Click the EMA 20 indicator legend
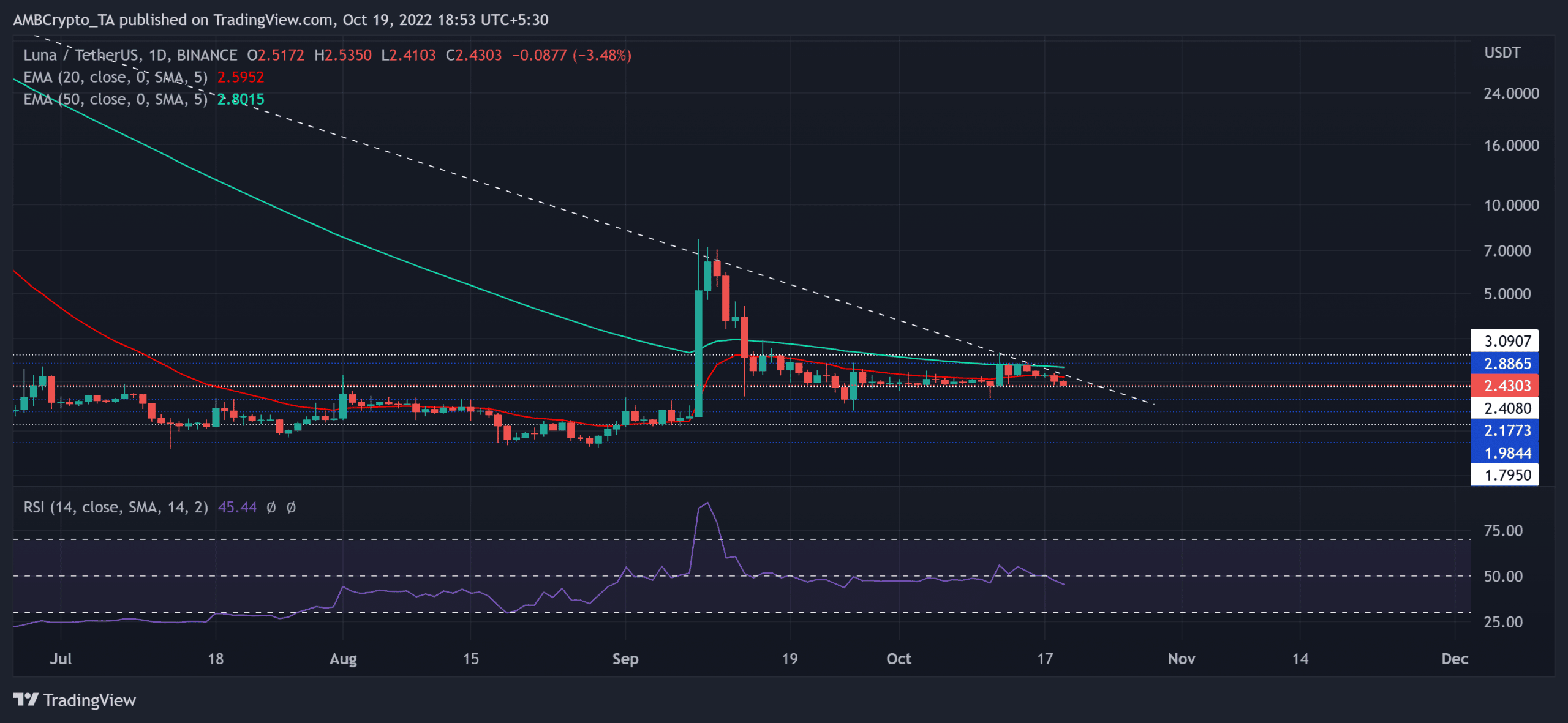The width and height of the screenshot is (1568, 723). (116, 77)
